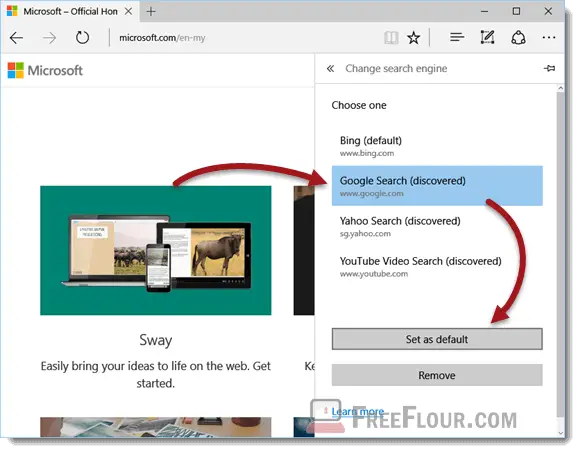The height and width of the screenshot is (453, 580).
Task: Click the Forward navigation arrow
Action: pyautogui.click(x=49, y=38)
